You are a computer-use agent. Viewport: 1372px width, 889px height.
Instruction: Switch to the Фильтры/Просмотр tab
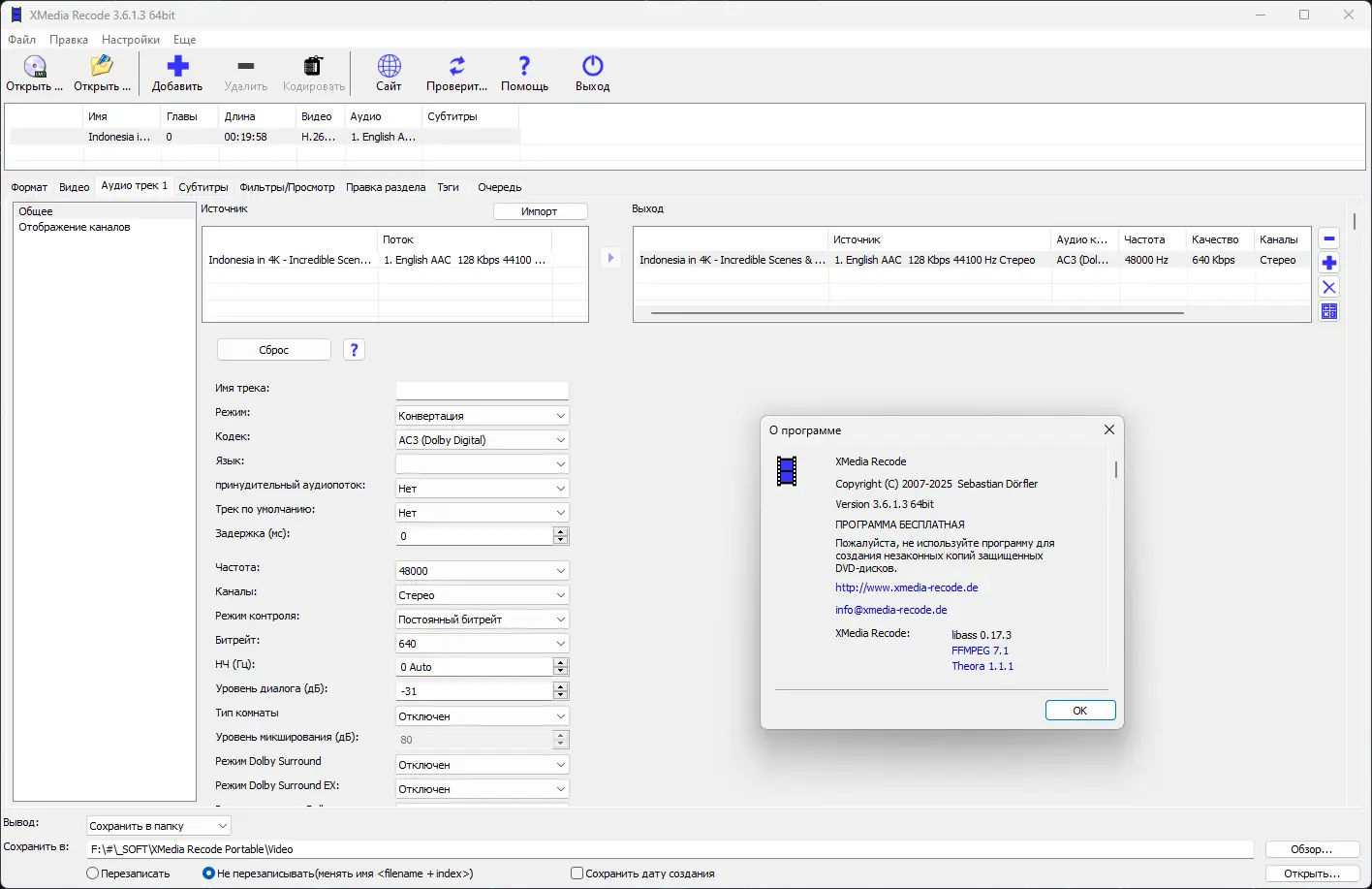point(287,187)
